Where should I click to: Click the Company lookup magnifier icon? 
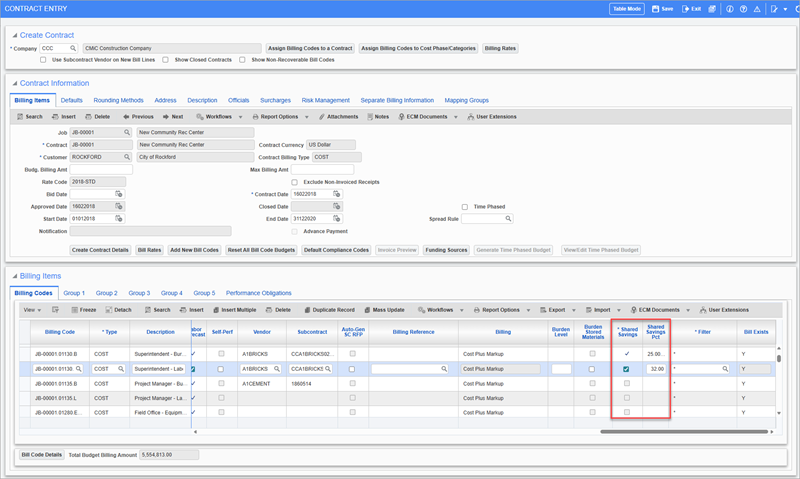[73, 48]
